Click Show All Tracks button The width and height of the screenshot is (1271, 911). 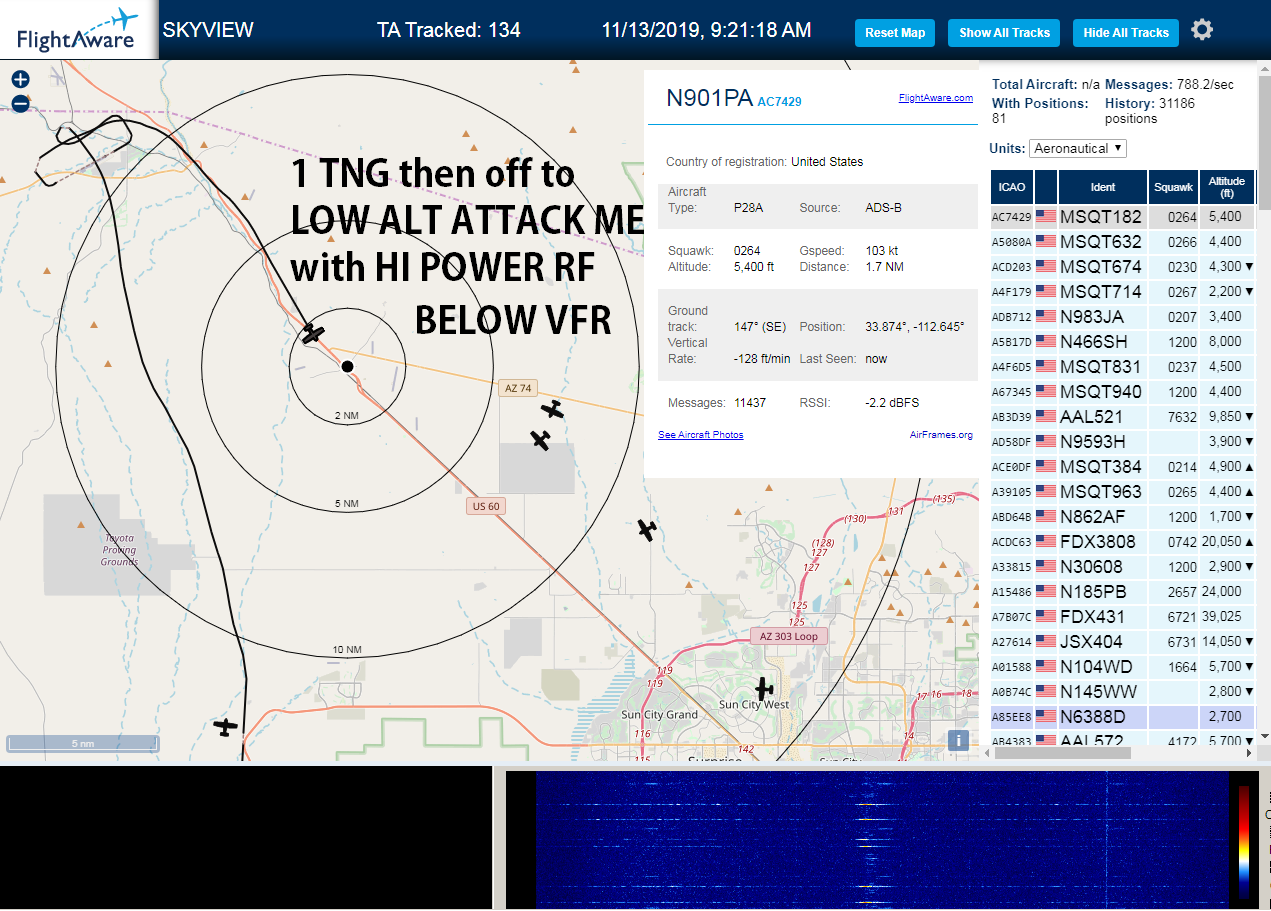click(x=1004, y=32)
